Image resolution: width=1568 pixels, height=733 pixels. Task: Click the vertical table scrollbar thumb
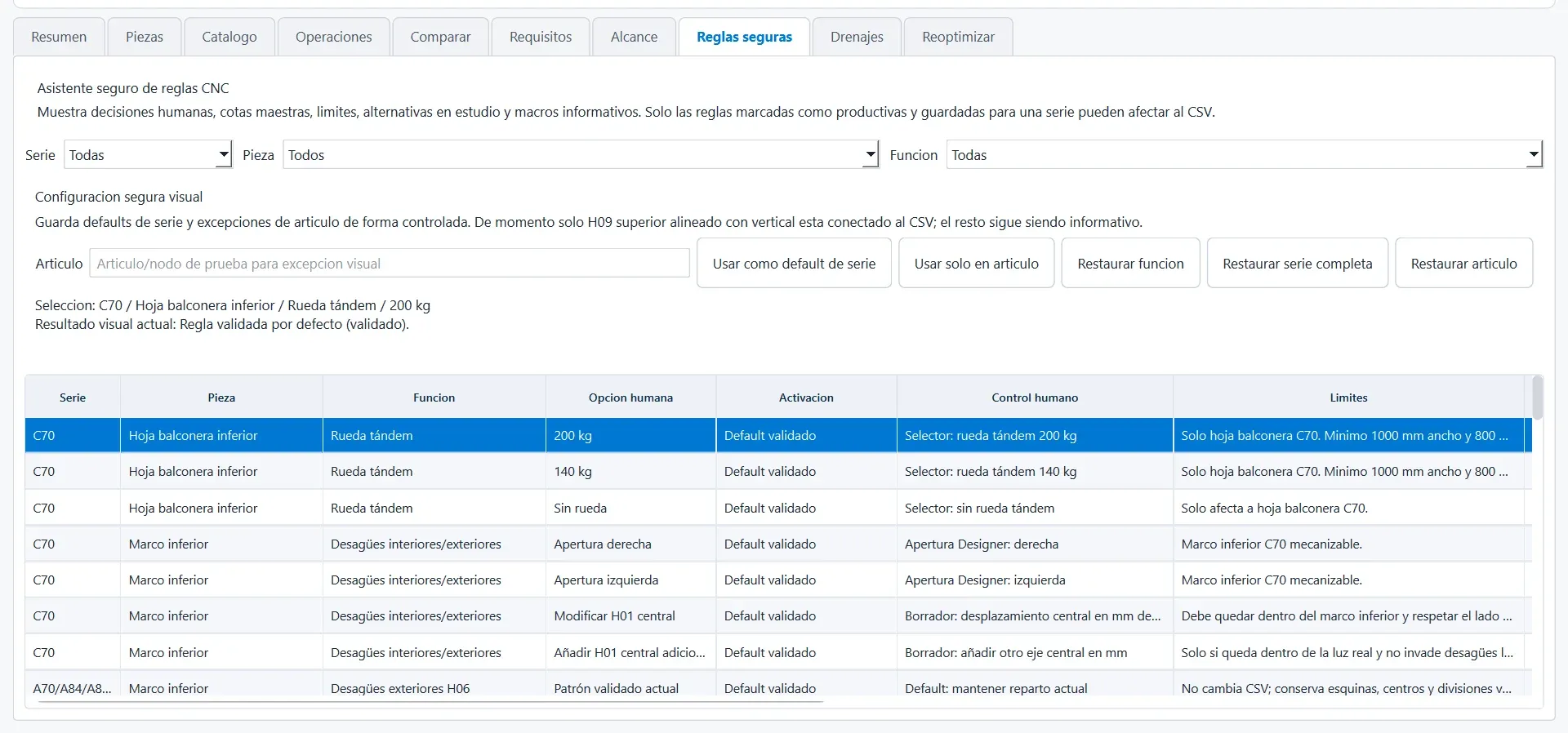click(1538, 398)
